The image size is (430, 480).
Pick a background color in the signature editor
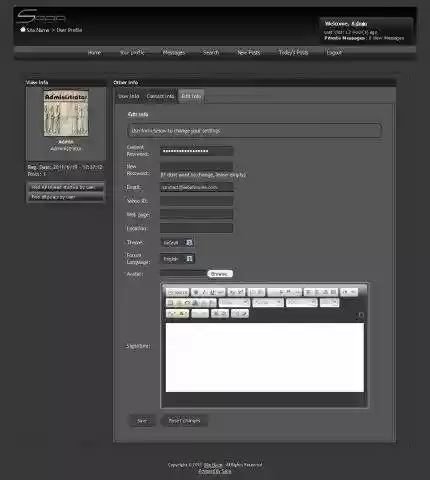(183, 313)
